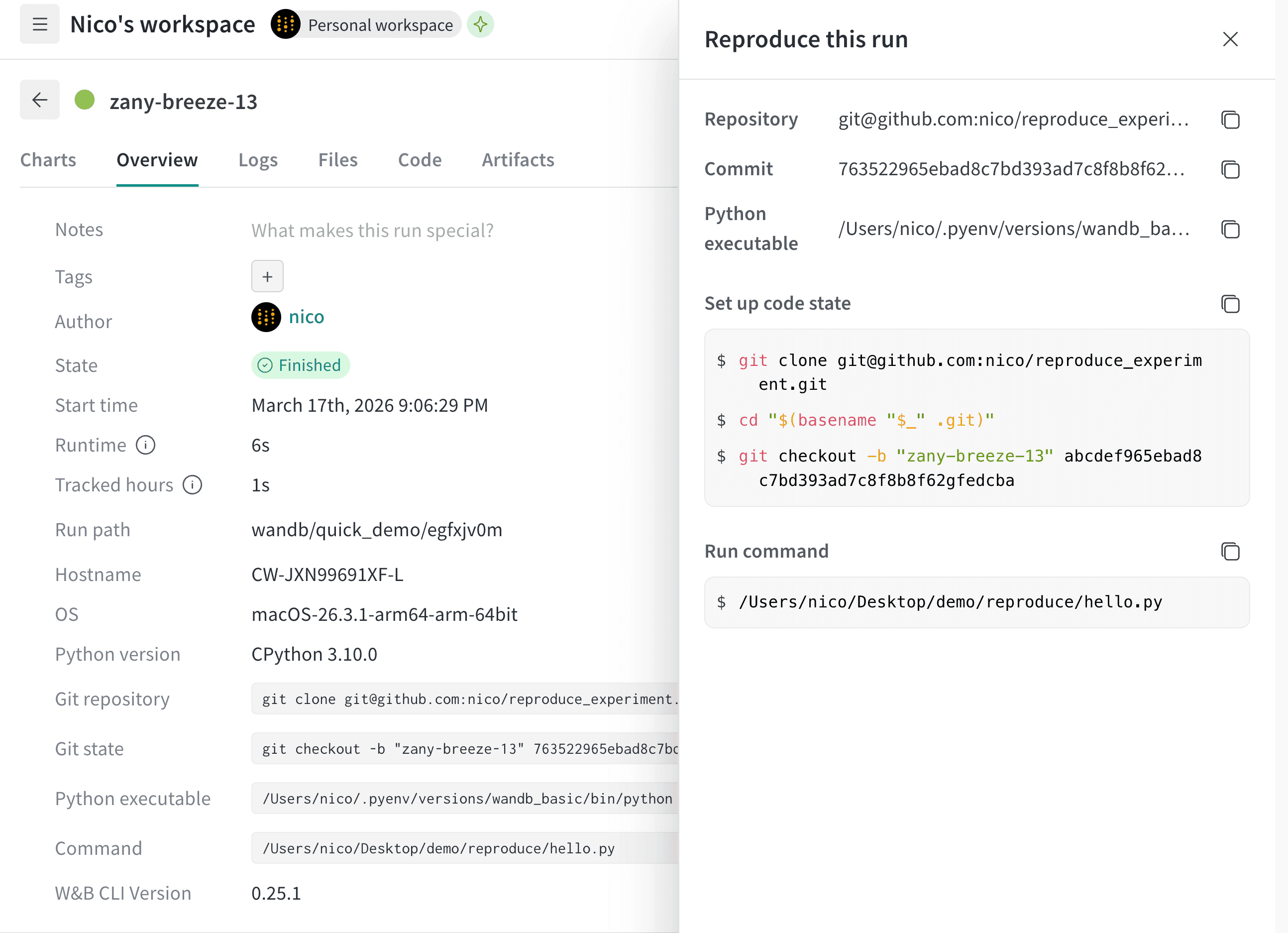The image size is (1288, 933).
Task: Show info about Tracked hours
Action: pyautogui.click(x=193, y=485)
